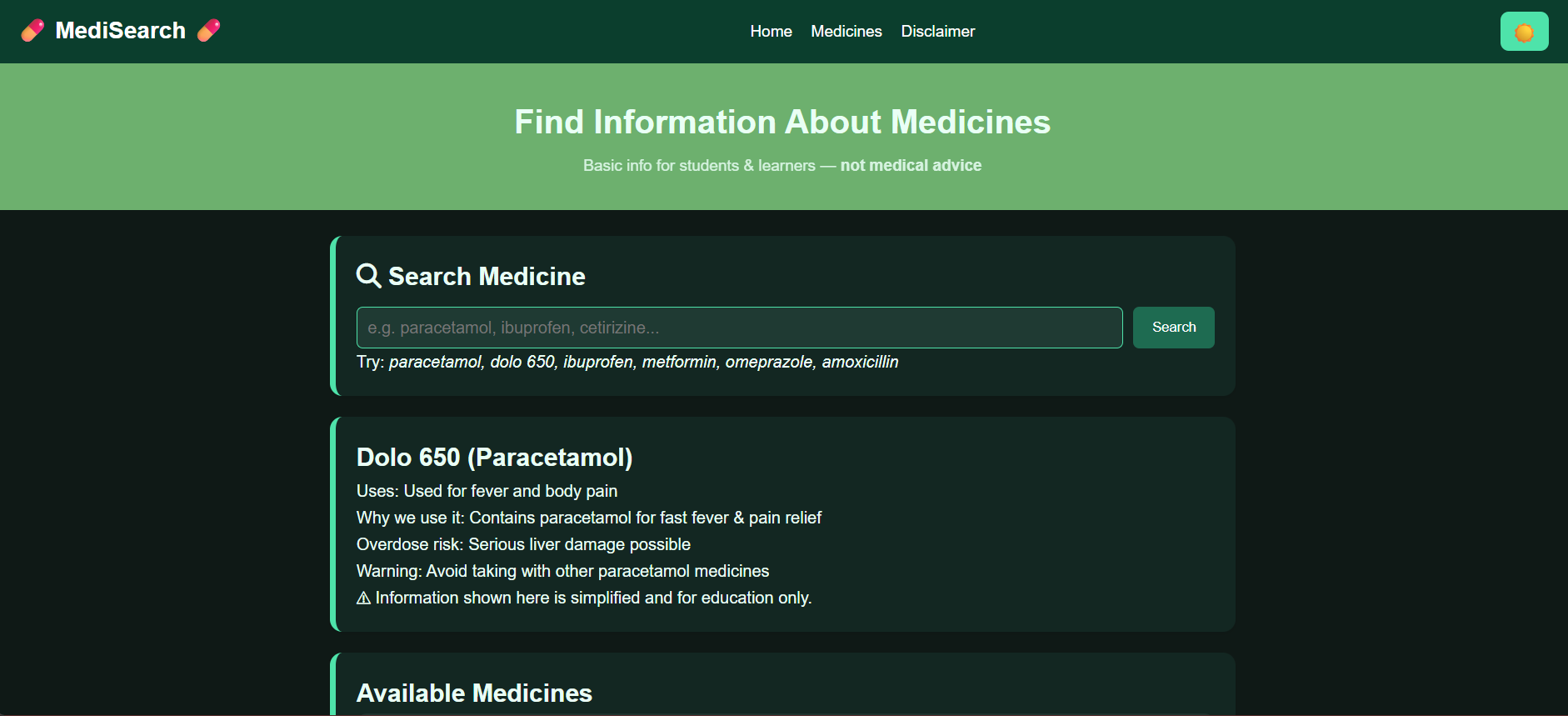Click the 'Try: paracetamol, dolo 650' suggestion line

coord(627,362)
